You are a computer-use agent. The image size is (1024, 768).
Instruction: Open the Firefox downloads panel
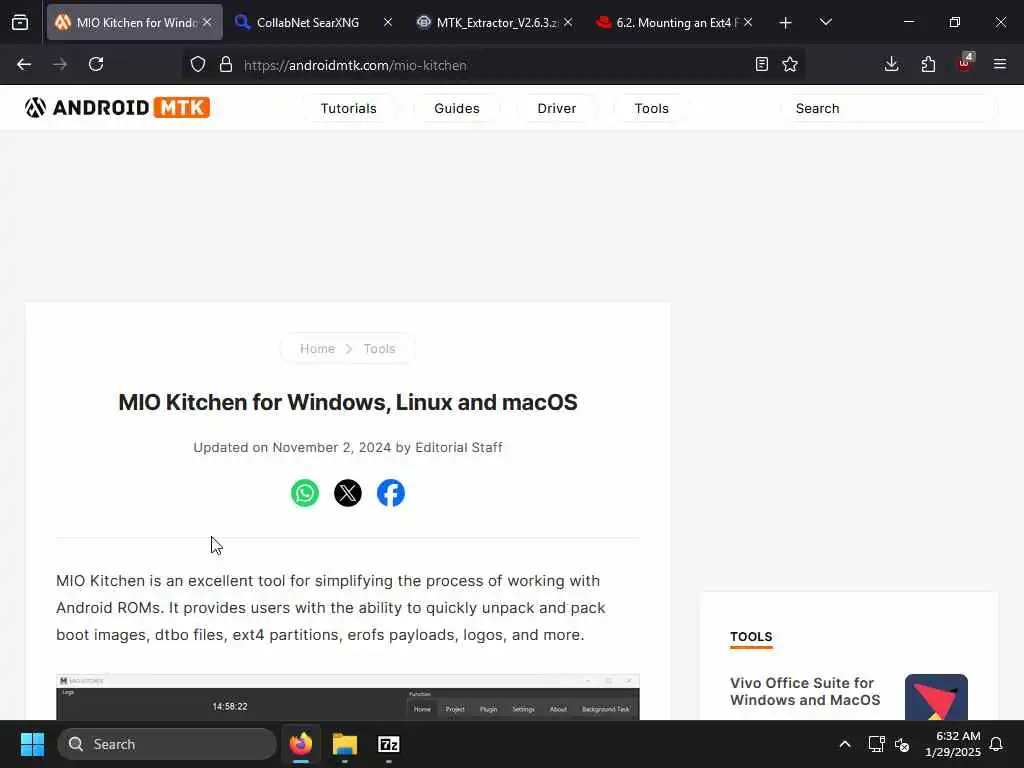891,64
